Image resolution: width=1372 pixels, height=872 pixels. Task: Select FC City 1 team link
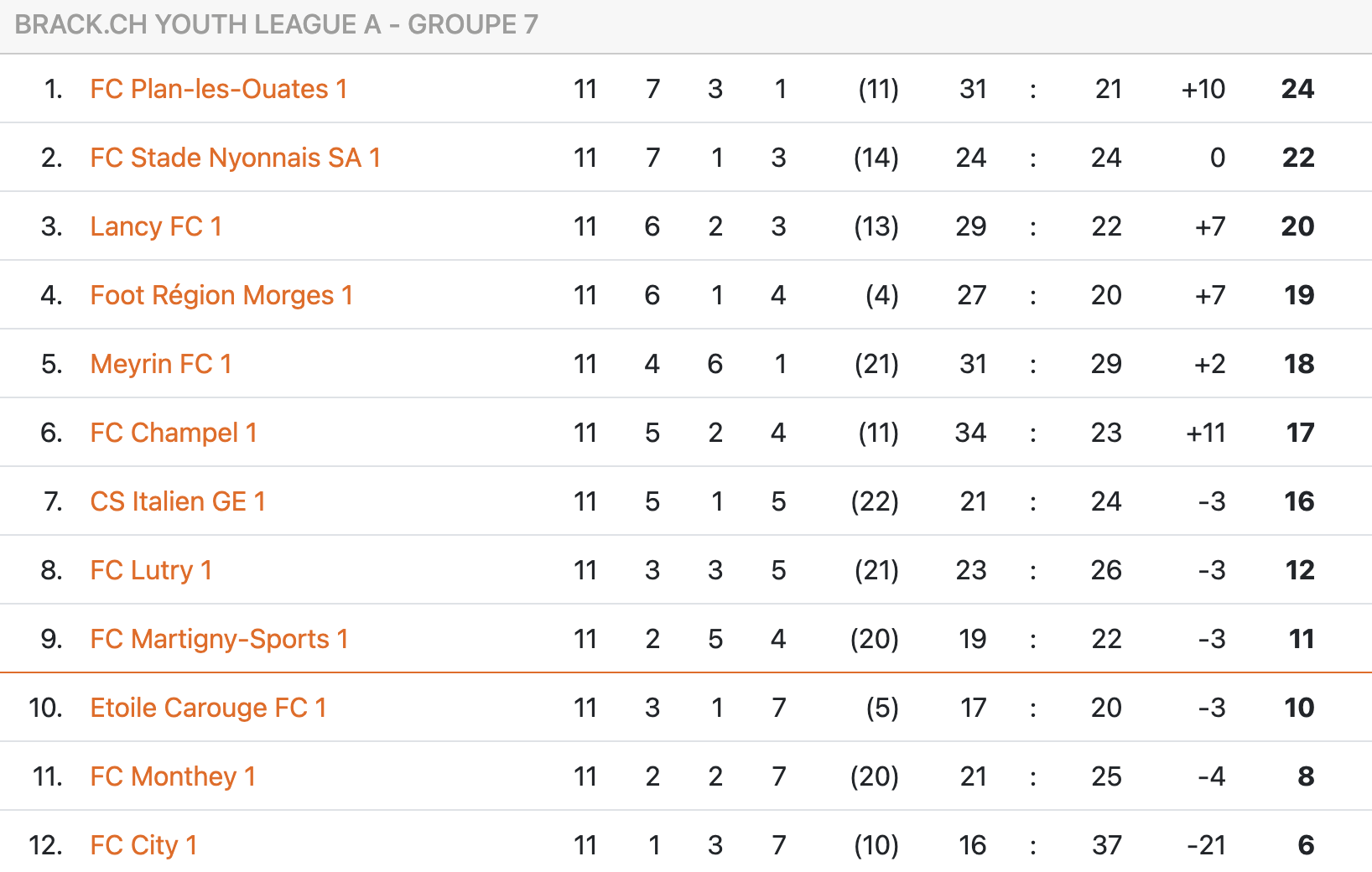click(x=143, y=845)
